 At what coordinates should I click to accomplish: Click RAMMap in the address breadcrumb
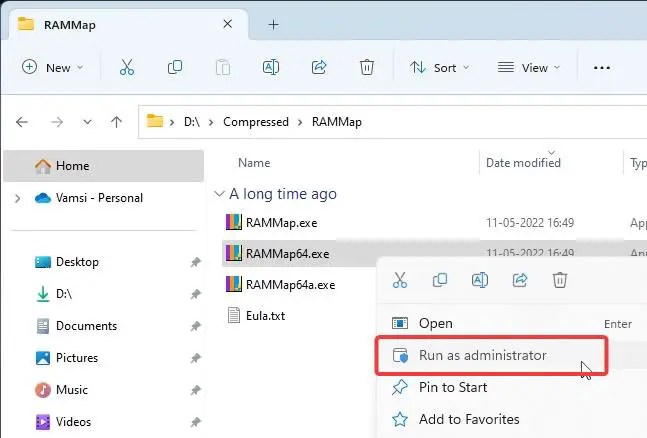337,122
